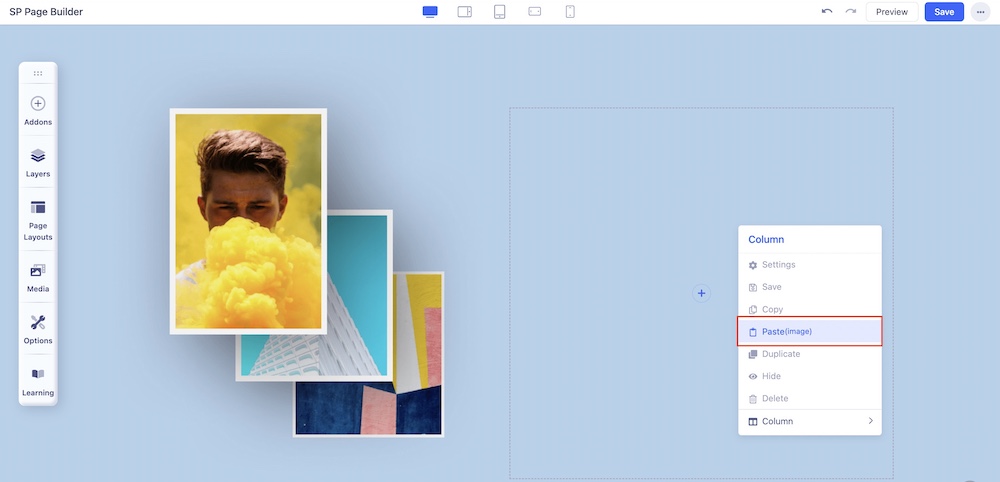Open column Settings from context menu

coord(810,265)
